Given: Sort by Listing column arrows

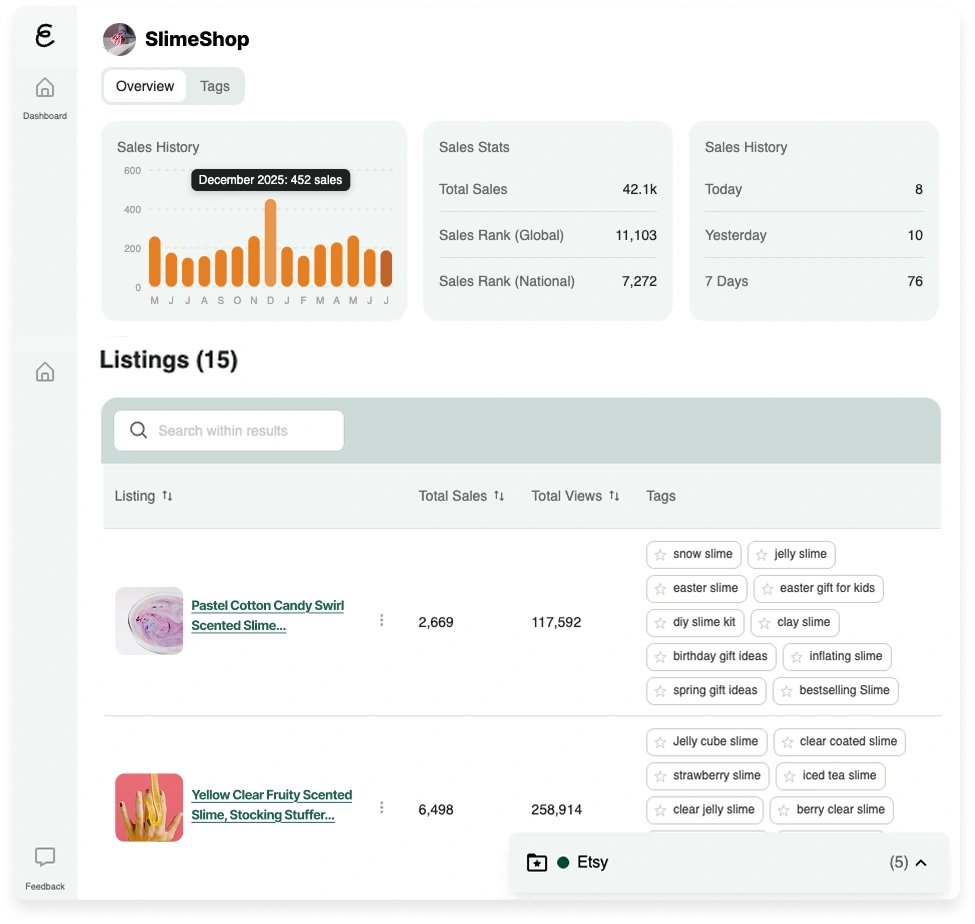Looking at the screenshot, I should click(167, 496).
